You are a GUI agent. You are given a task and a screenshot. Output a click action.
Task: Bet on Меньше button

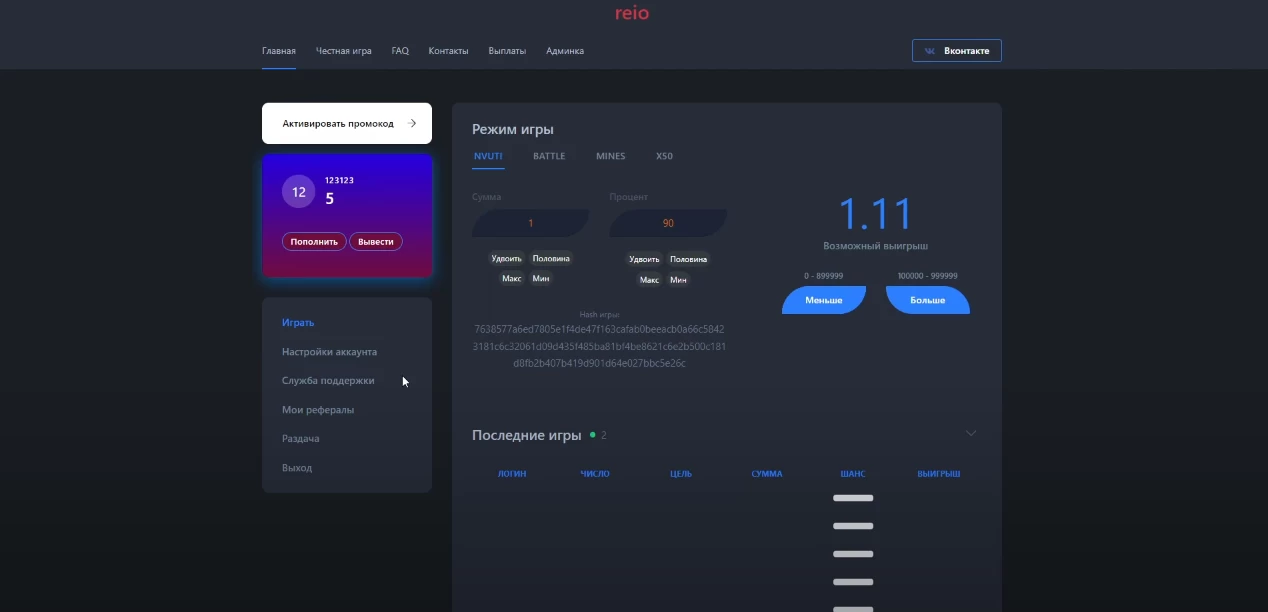click(824, 300)
